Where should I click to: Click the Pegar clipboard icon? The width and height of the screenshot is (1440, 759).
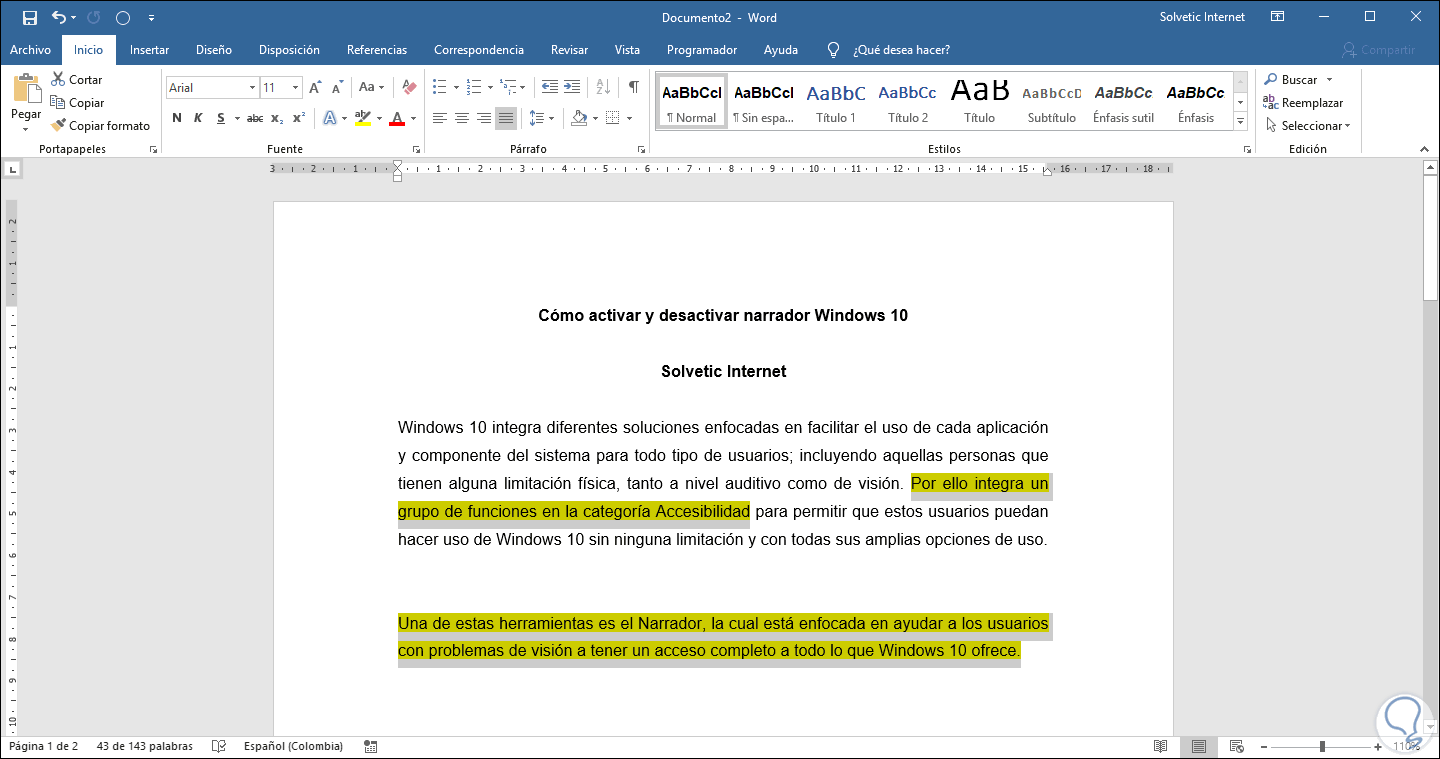pyautogui.click(x=26, y=90)
